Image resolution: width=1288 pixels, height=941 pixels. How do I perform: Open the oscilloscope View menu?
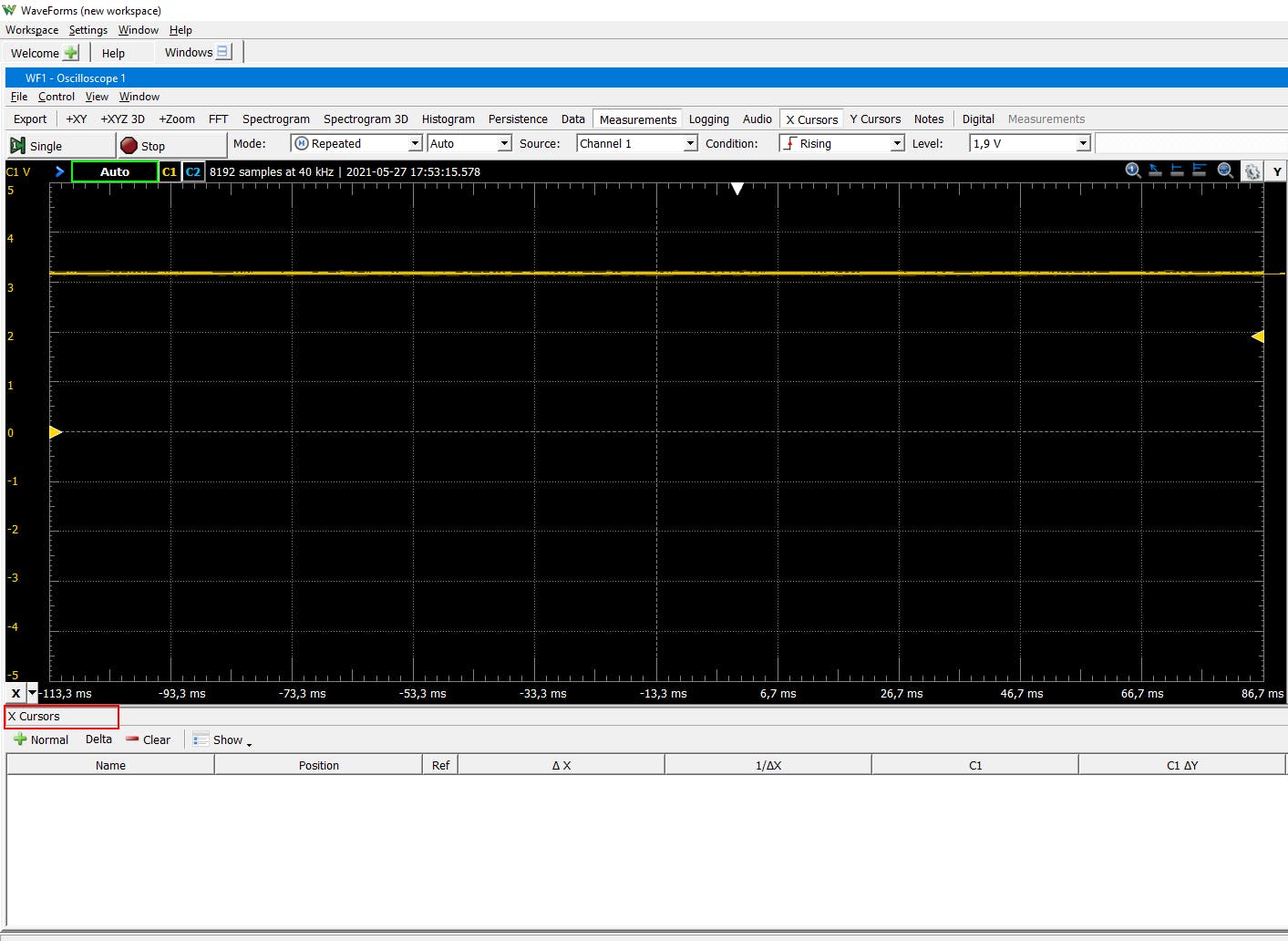pyautogui.click(x=97, y=97)
